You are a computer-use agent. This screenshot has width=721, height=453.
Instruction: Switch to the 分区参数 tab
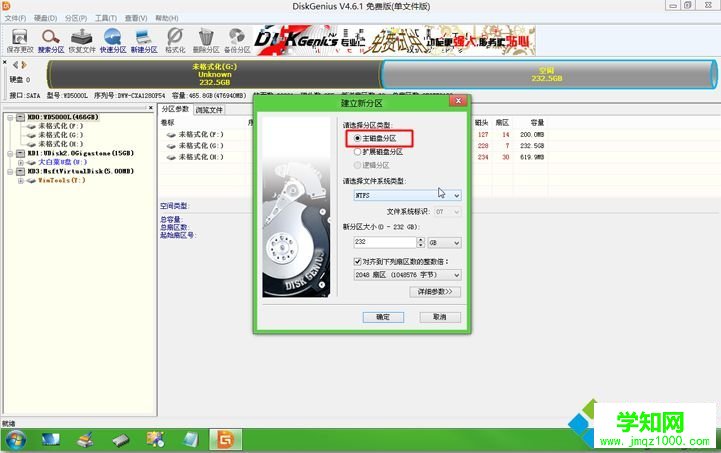(x=175, y=109)
